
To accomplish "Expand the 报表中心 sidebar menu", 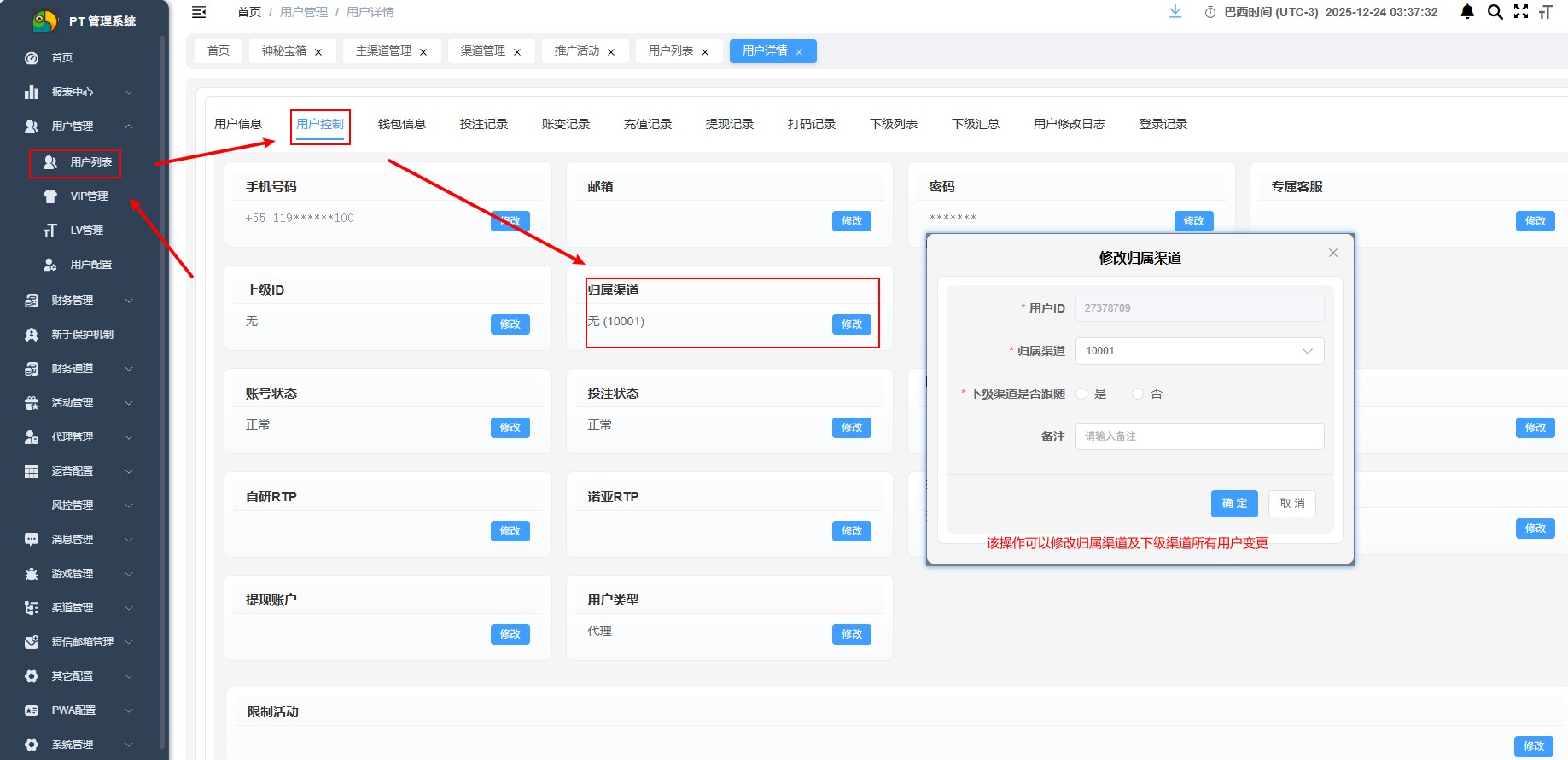I will pos(79,92).
